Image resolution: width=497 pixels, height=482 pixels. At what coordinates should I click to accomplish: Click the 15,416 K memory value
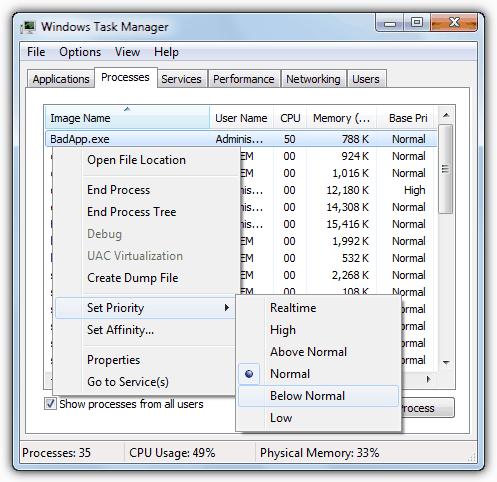(x=347, y=224)
